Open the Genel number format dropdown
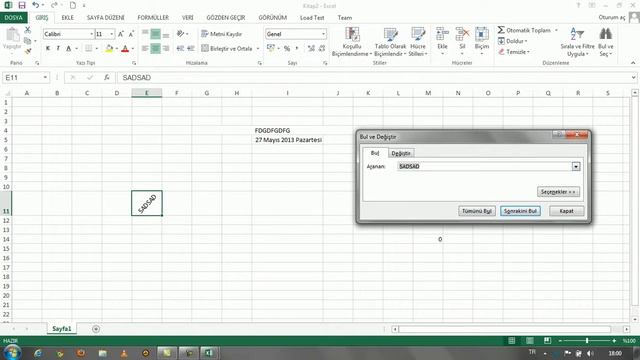640x360 pixels. click(323, 34)
